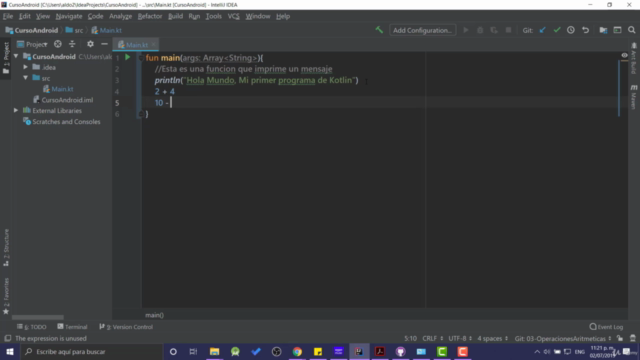Open the Git branch 03-OperacionesAritmeticas dropdown
640x360 pixels.
(x=563, y=338)
